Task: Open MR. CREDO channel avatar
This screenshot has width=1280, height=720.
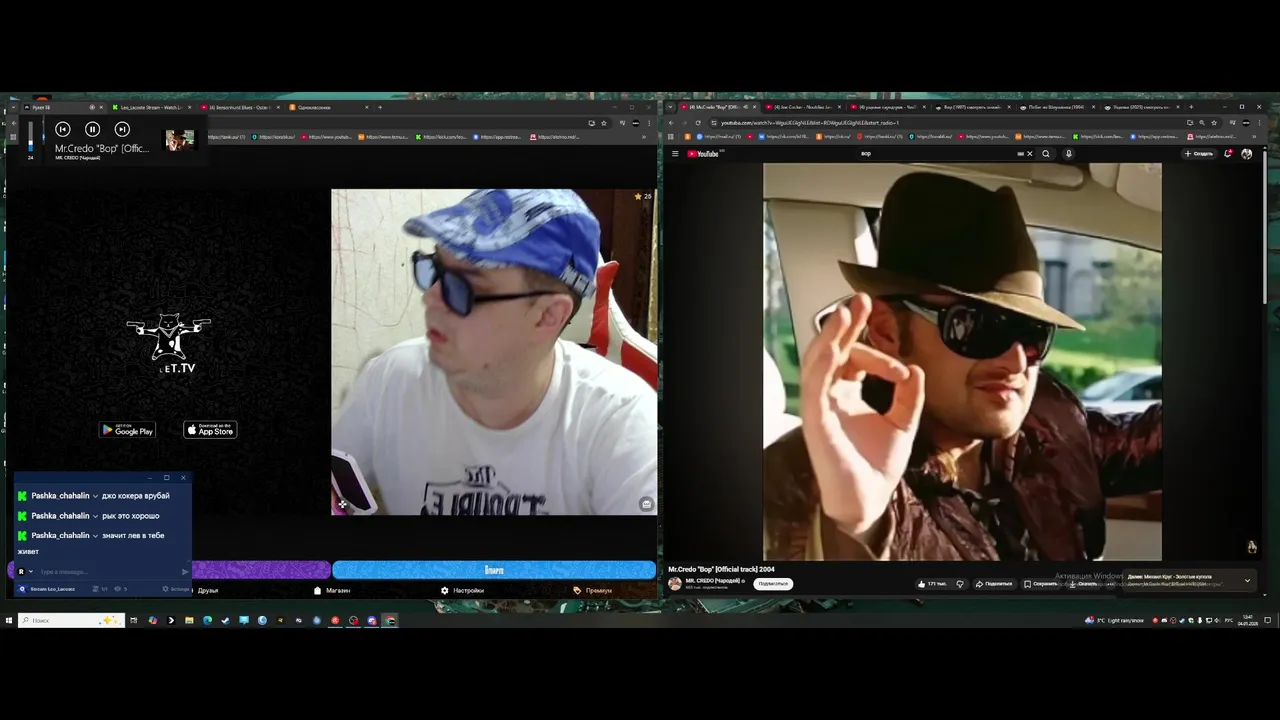Action: coord(675,583)
